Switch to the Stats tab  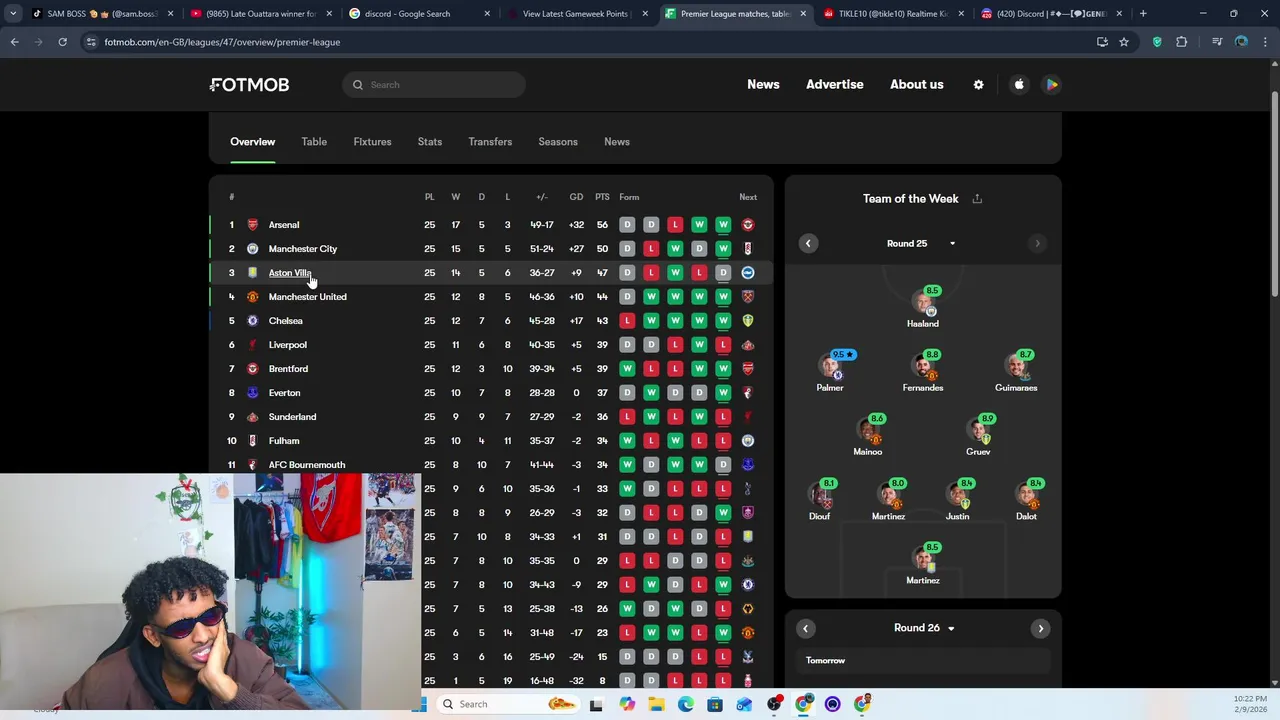(430, 142)
